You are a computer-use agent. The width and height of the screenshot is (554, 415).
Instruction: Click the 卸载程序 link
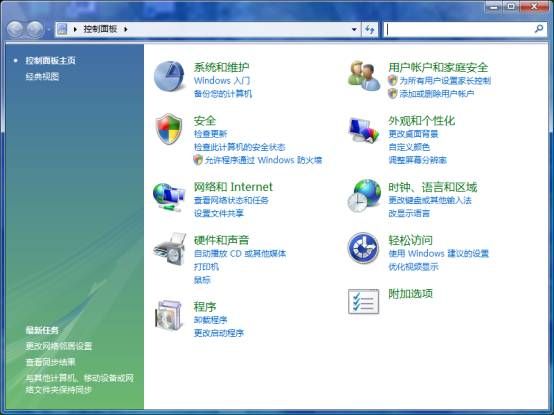(x=210, y=320)
